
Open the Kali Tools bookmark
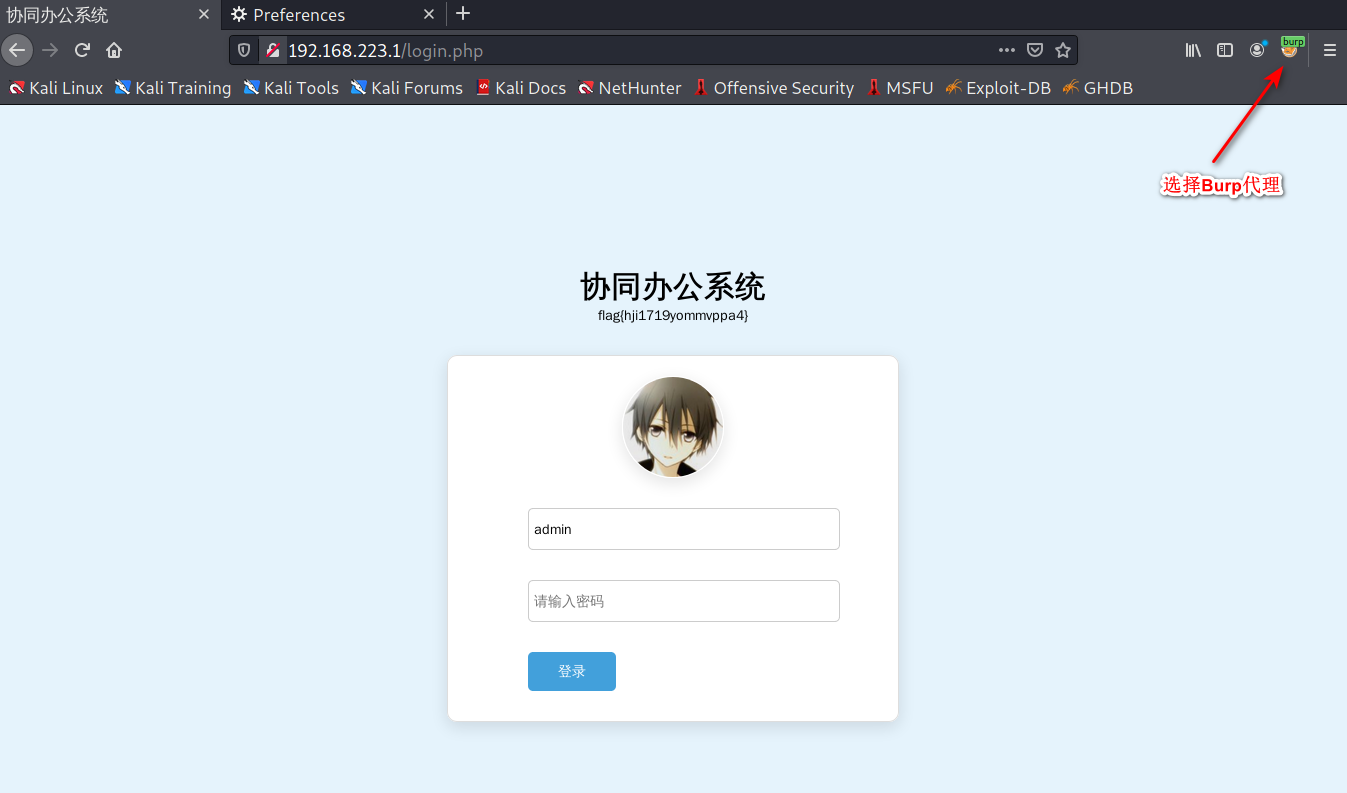291,88
